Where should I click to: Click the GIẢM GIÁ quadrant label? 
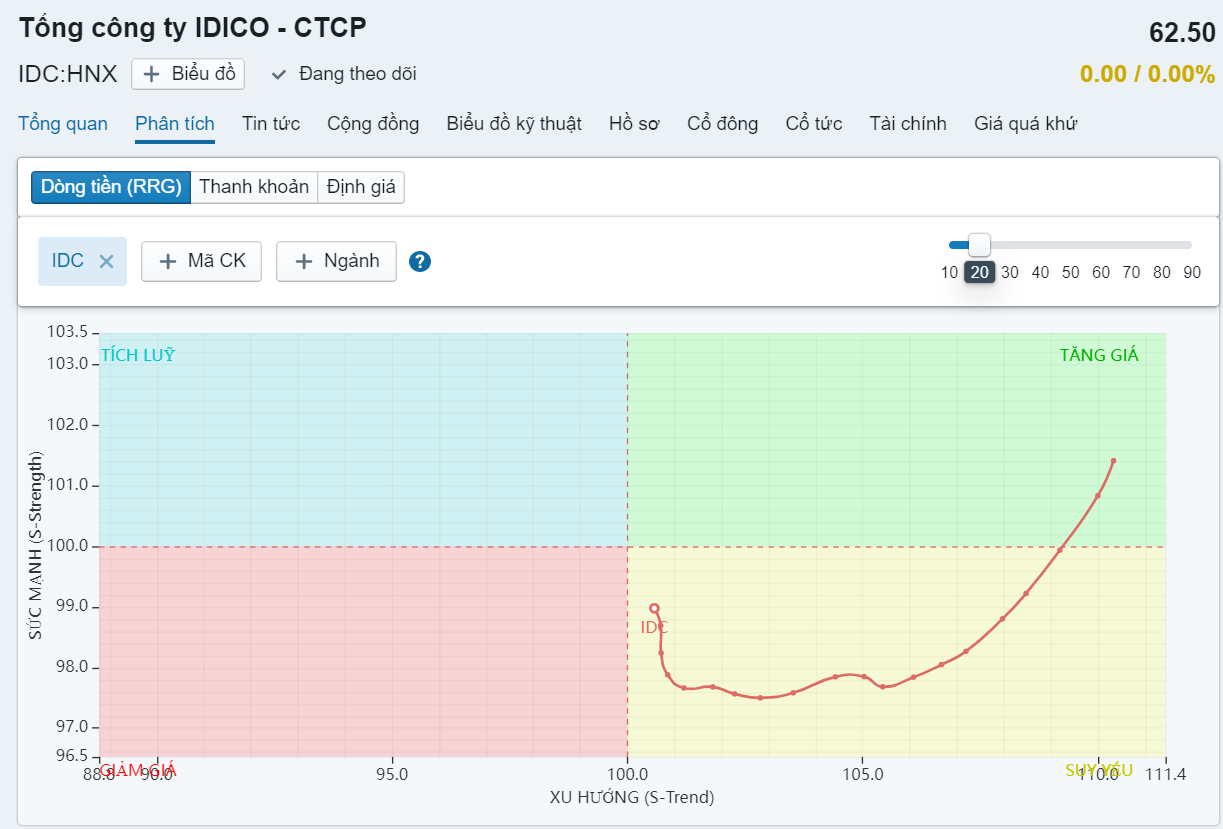pos(138,770)
